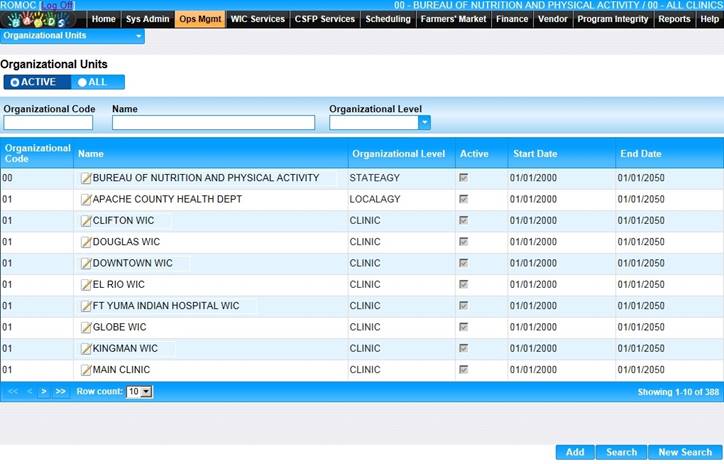
Task: Open the Program Integrity menu
Action: point(612,19)
